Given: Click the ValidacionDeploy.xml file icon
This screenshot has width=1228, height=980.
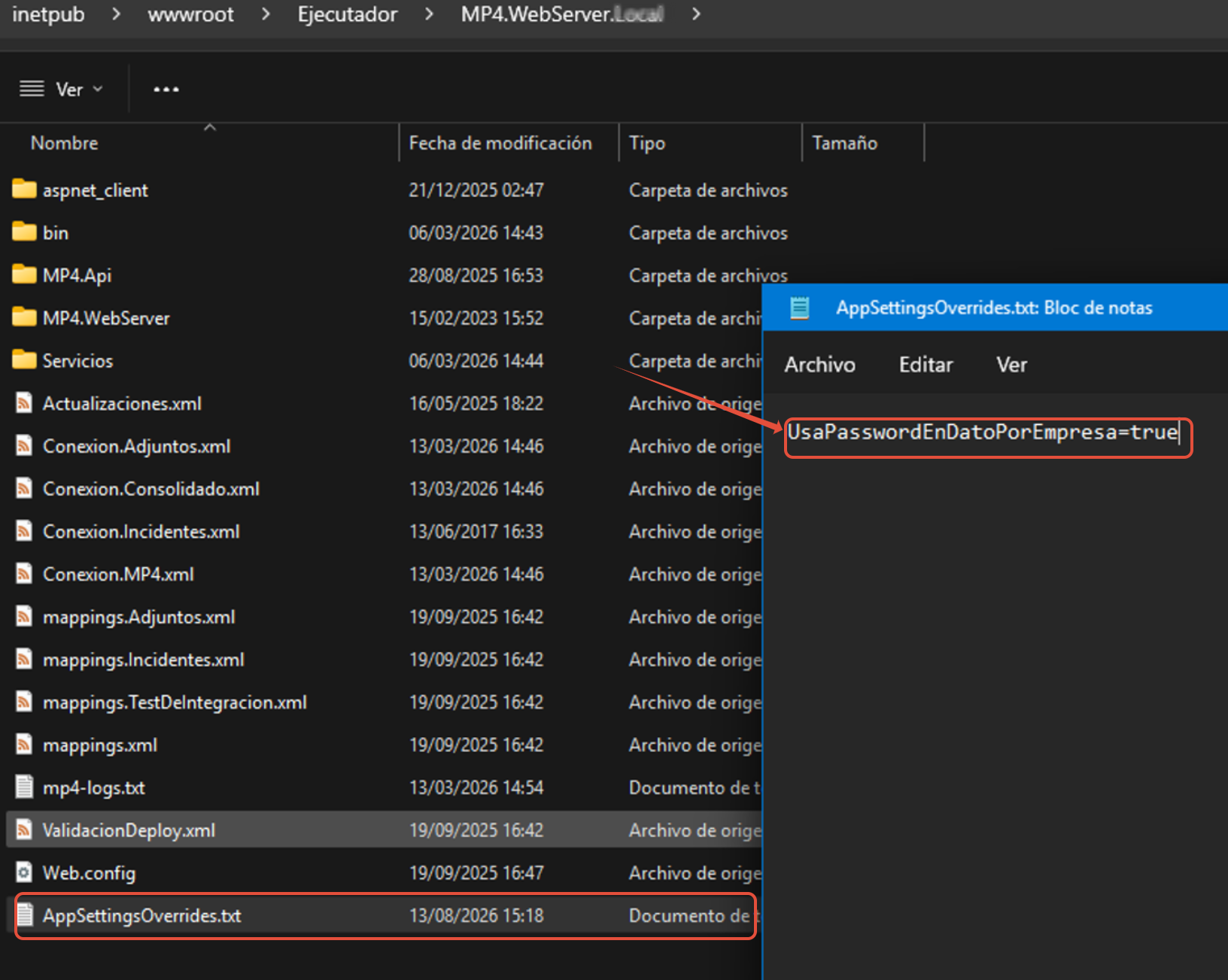Looking at the screenshot, I should pos(24,830).
